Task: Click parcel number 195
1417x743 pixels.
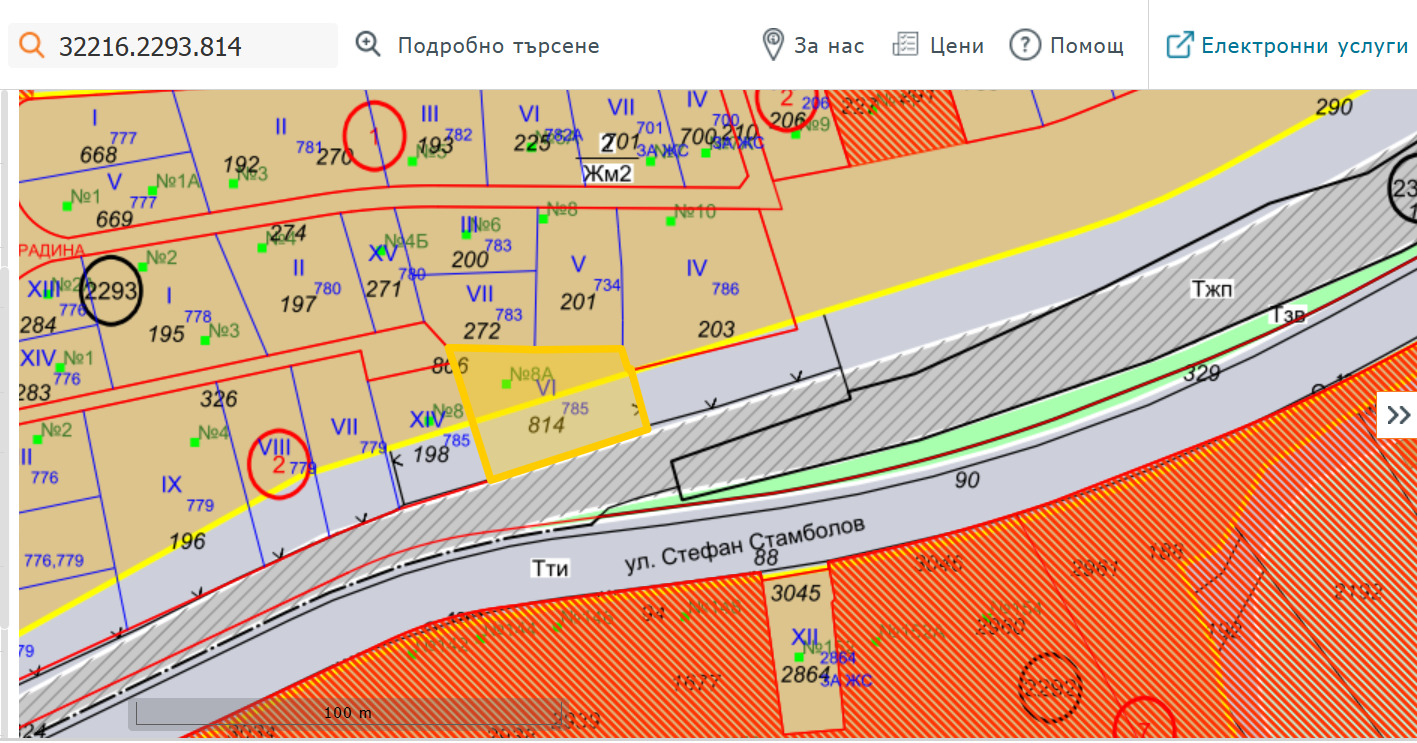Action: tap(166, 334)
